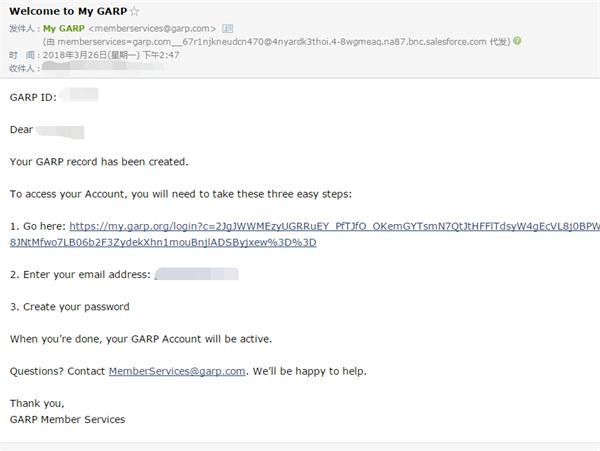Click the 发件人 sender label
Image resolution: width=600 pixels, height=451 pixels.
(23, 29)
